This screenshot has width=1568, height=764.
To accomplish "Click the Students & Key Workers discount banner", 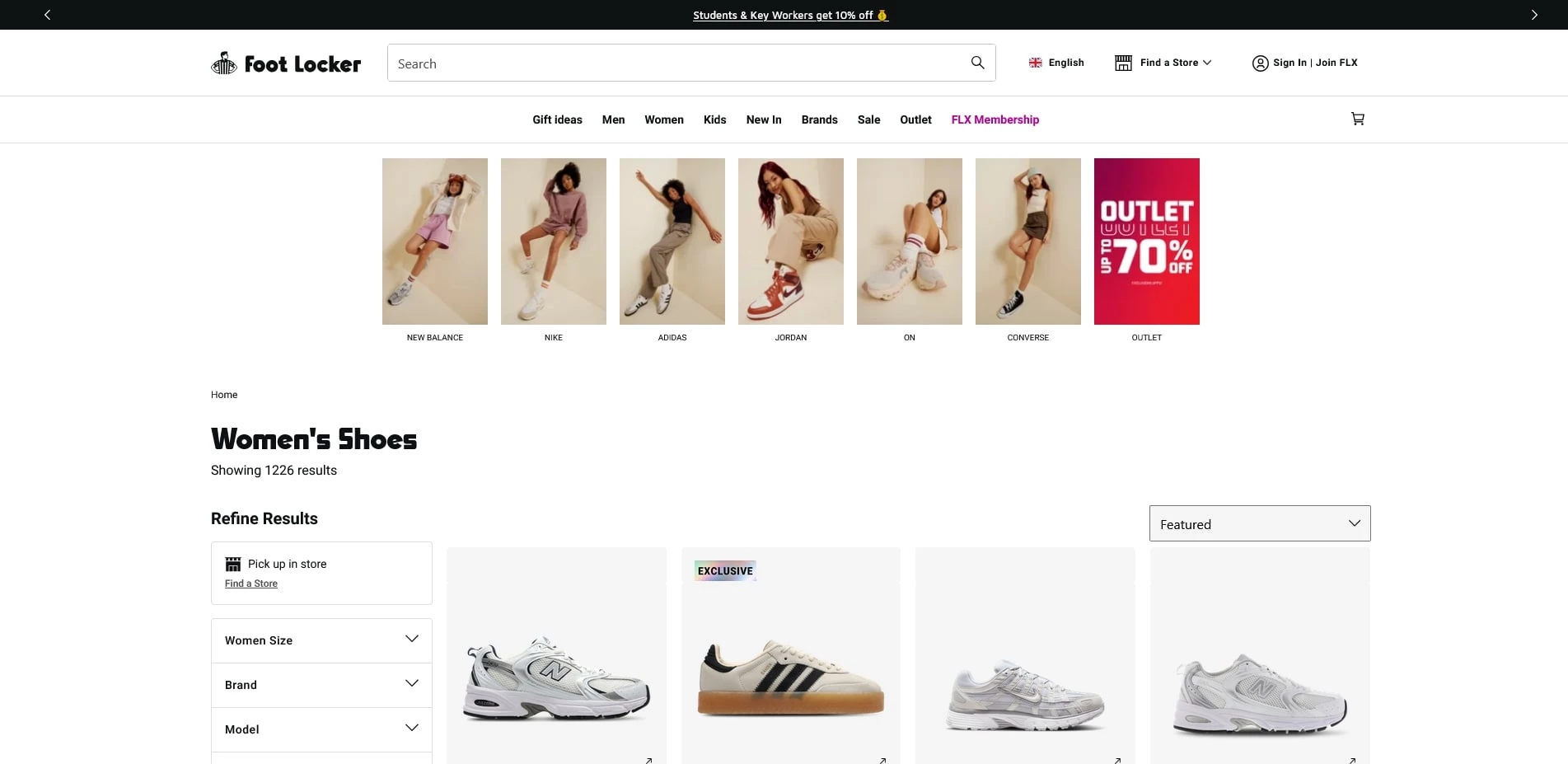I will (790, 14).
